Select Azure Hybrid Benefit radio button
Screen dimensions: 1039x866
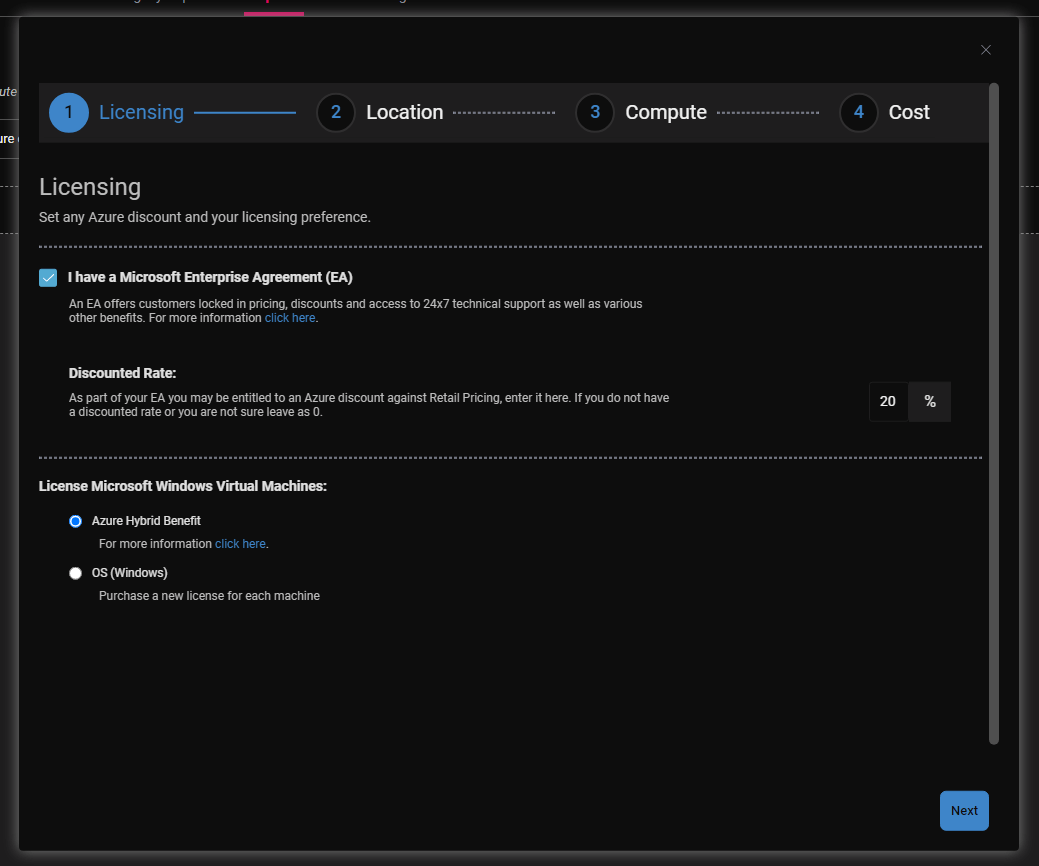[76, 521]
